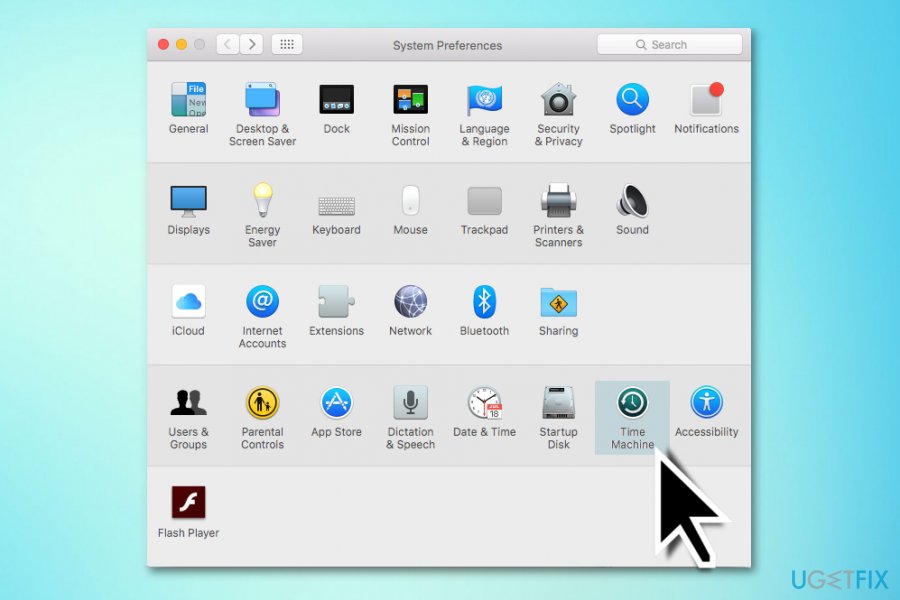Screen dimensions: 900x600
Task: Click the Search field in title bar
Action: pos(669,44)
